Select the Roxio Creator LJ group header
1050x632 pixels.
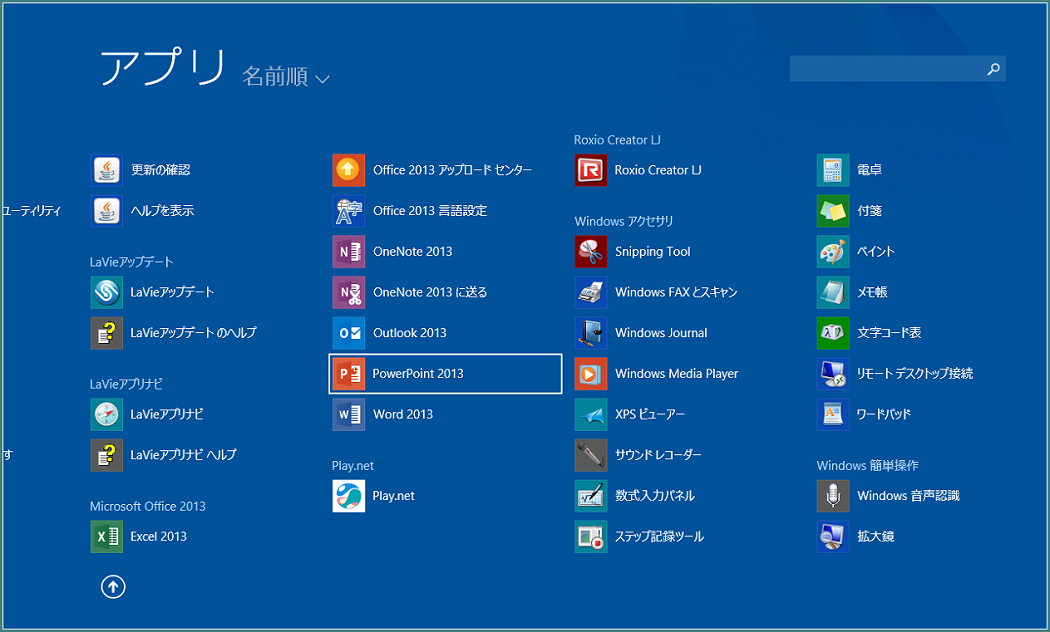(x=617, y=140)
